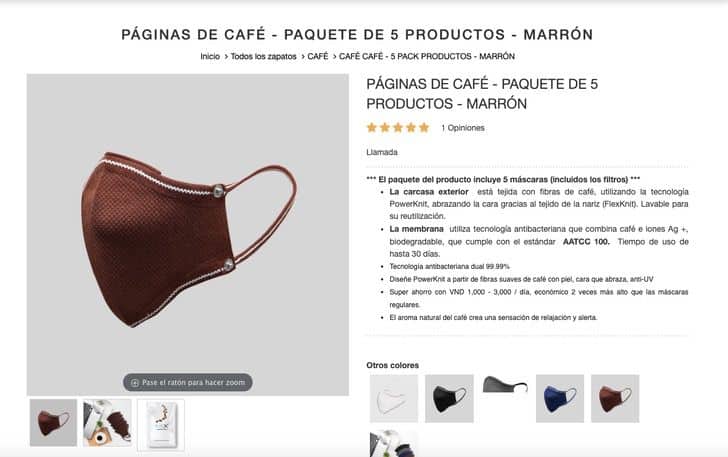Image resolution: width=728 pixels, height=457 pixels.
Task: Pick the gray mask color option
Action: [x=505, y=385]
